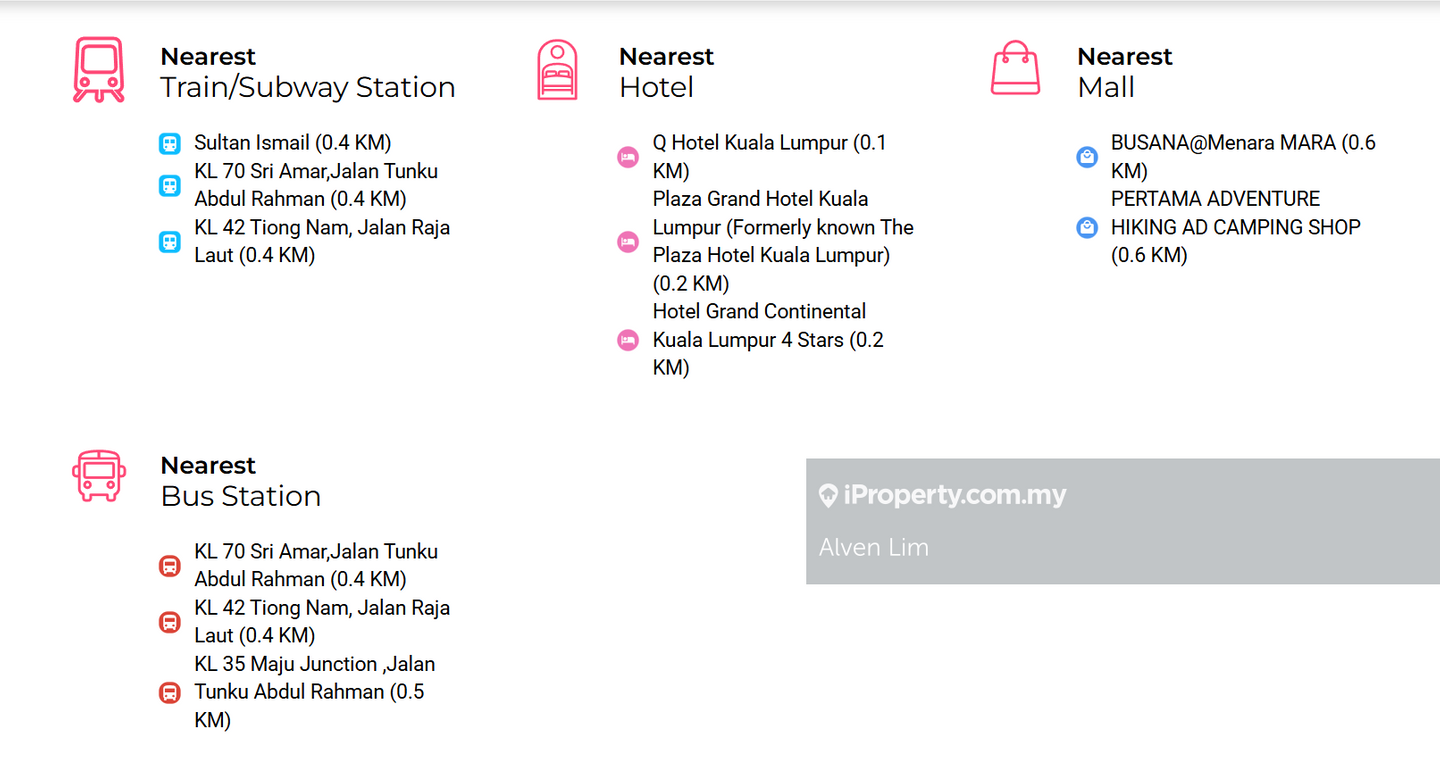Click blue bag icon beside BUSANA@Menara MARA
Viewport: 1440px width, 766px height.
pos(1087,157)
